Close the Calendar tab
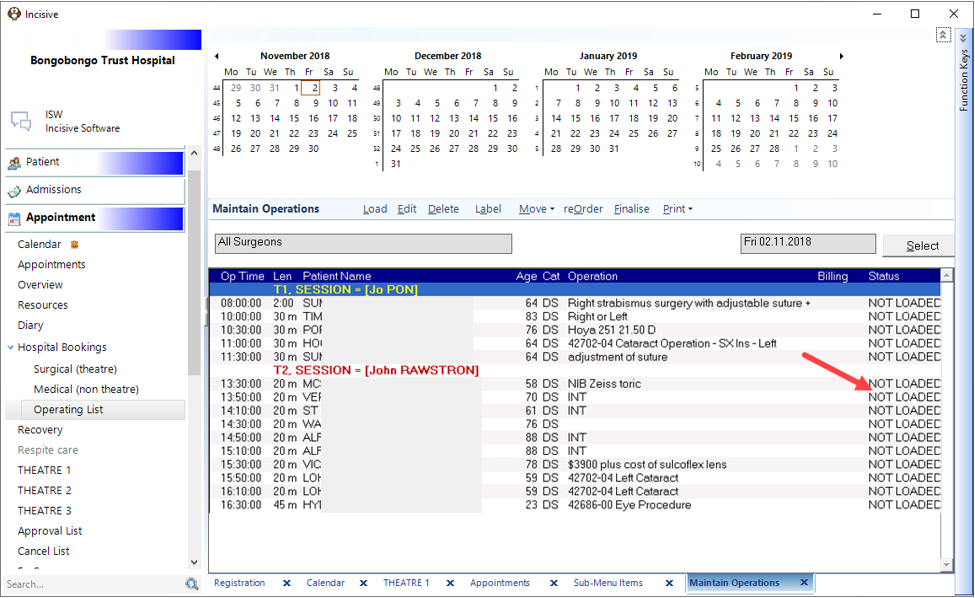The width and height of the screenshot is (975, 598). pyautogui.click(x=364, y=583)
